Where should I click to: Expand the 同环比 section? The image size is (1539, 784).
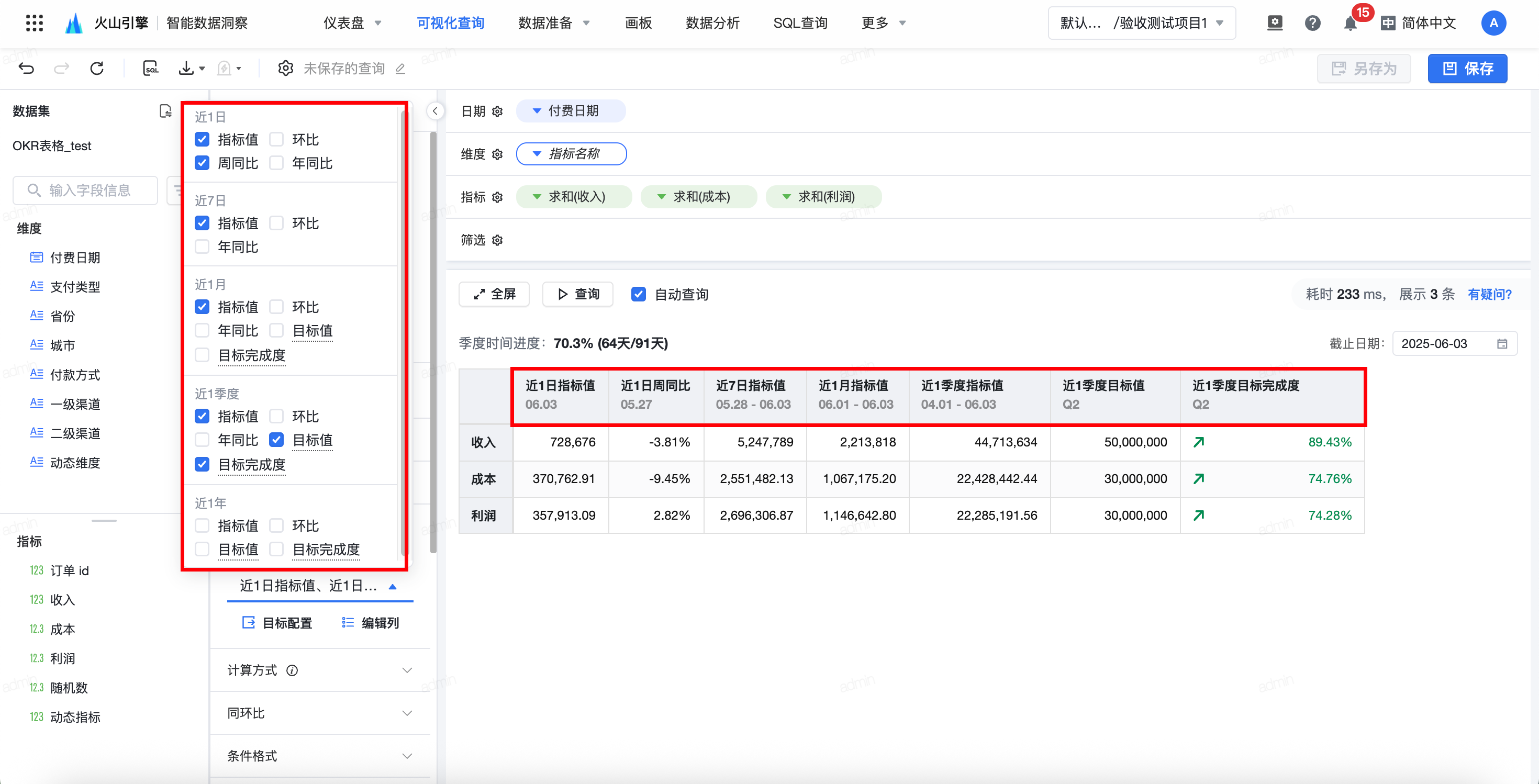pyautogui.click(x=320, y=713)
